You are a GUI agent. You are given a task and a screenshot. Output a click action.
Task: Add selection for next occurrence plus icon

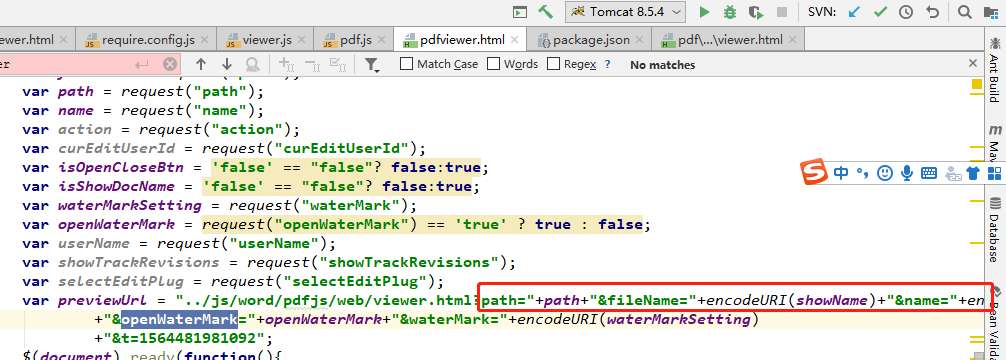coord(286,64)
